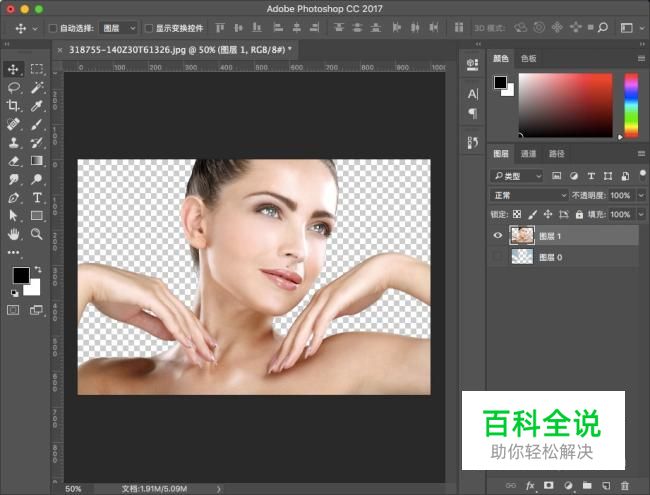Select the Gradient tool
The image size is (650, 495).
[x=36, y=161]
